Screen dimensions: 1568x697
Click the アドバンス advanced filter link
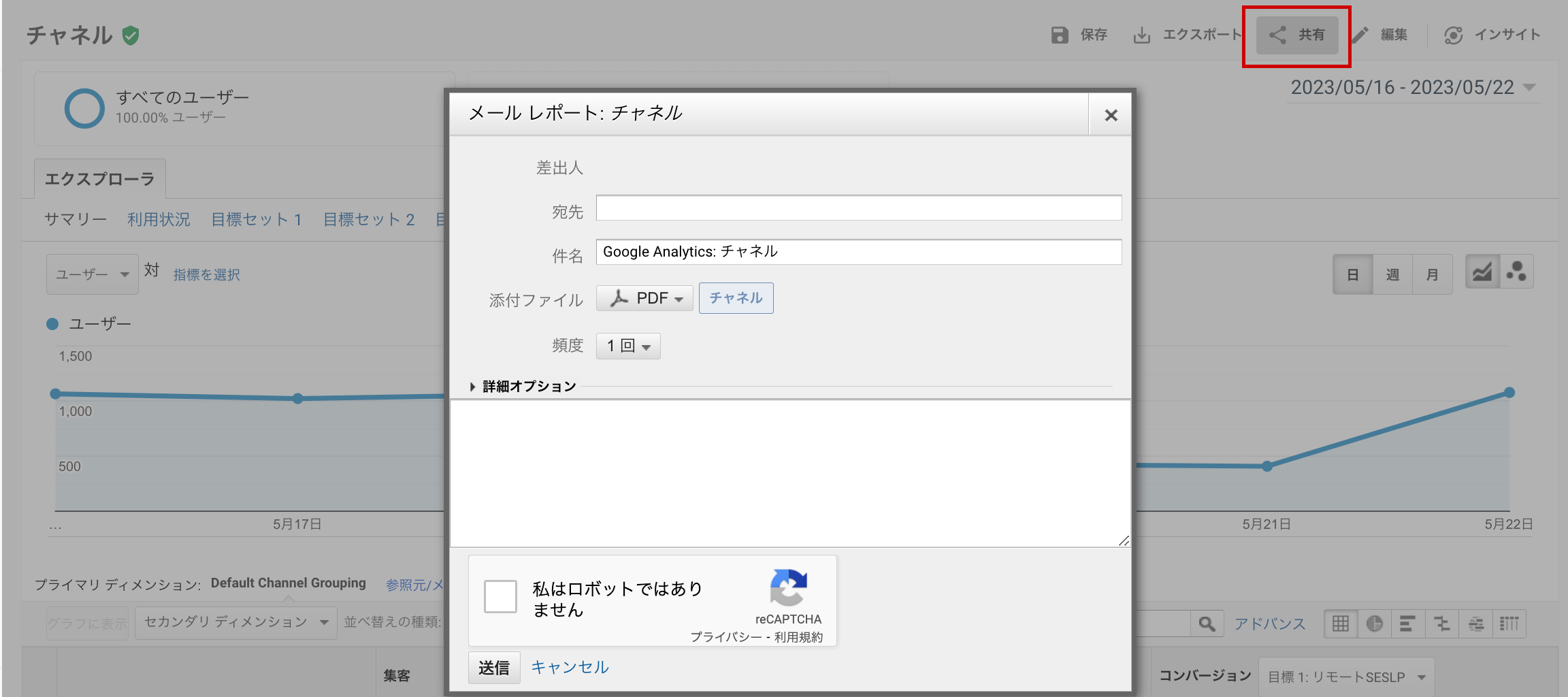tap(1270, 623)
